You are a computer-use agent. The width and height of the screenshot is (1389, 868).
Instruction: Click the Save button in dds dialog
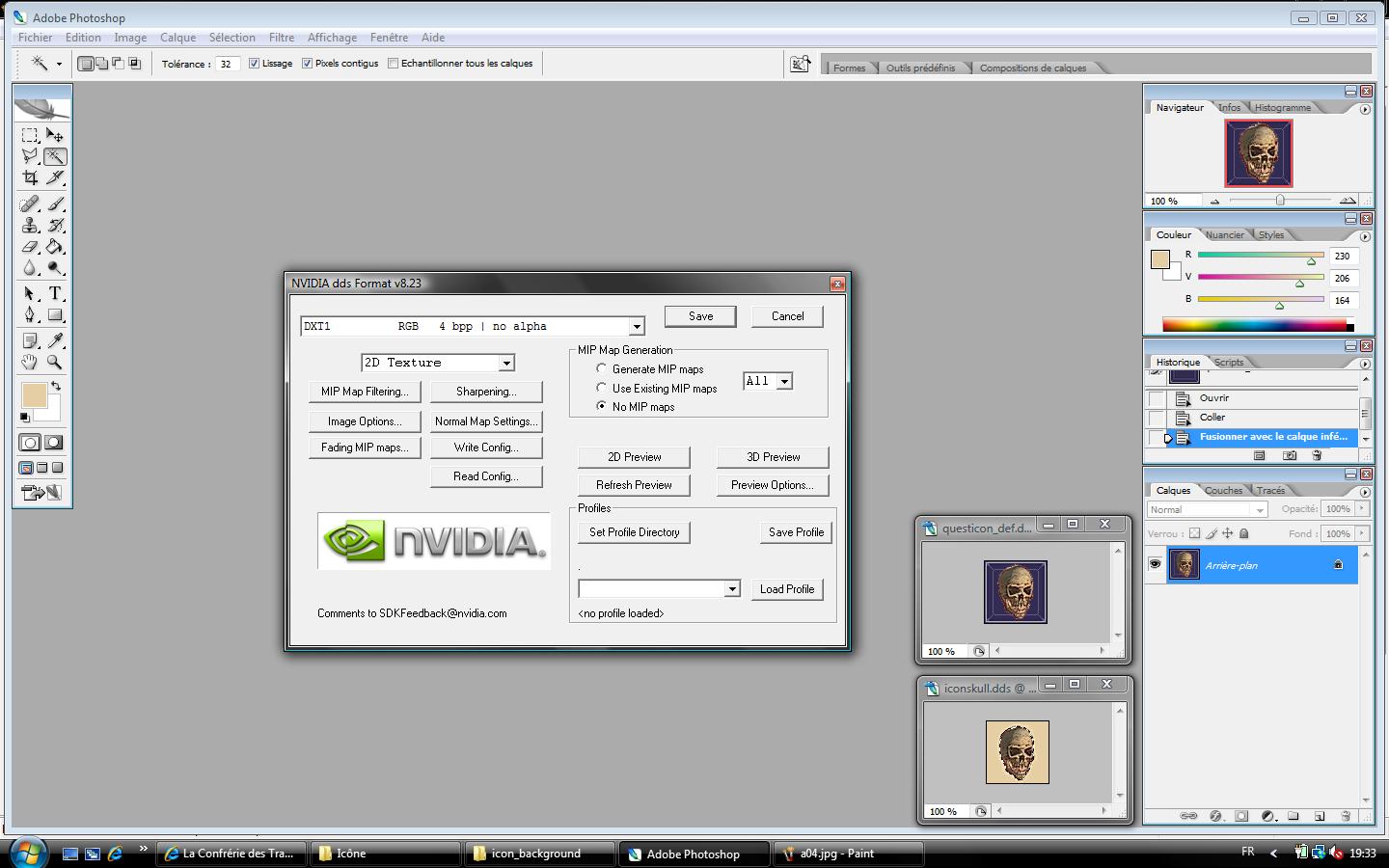(700, 316)
